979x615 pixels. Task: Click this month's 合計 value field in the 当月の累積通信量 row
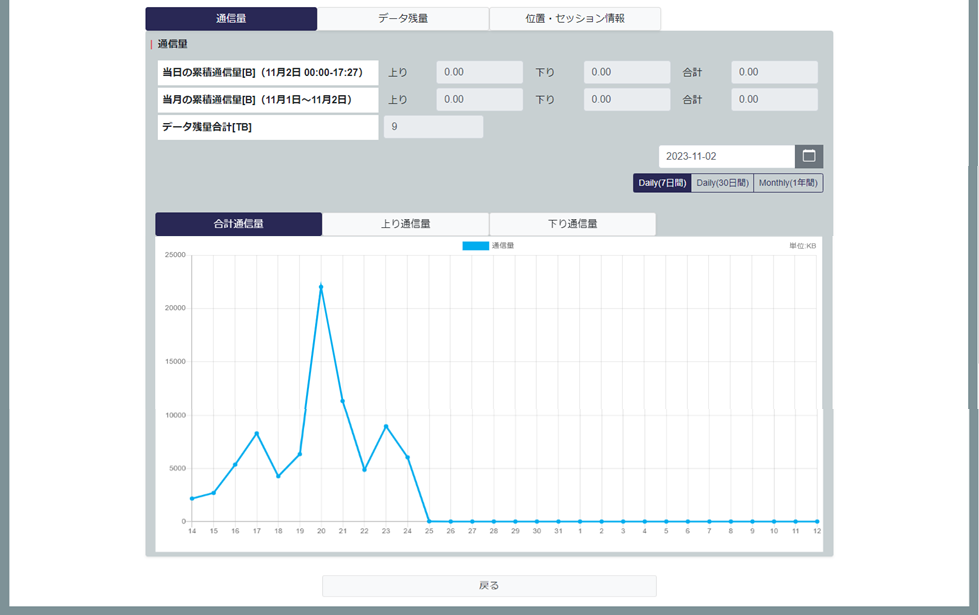click(774, 99)
